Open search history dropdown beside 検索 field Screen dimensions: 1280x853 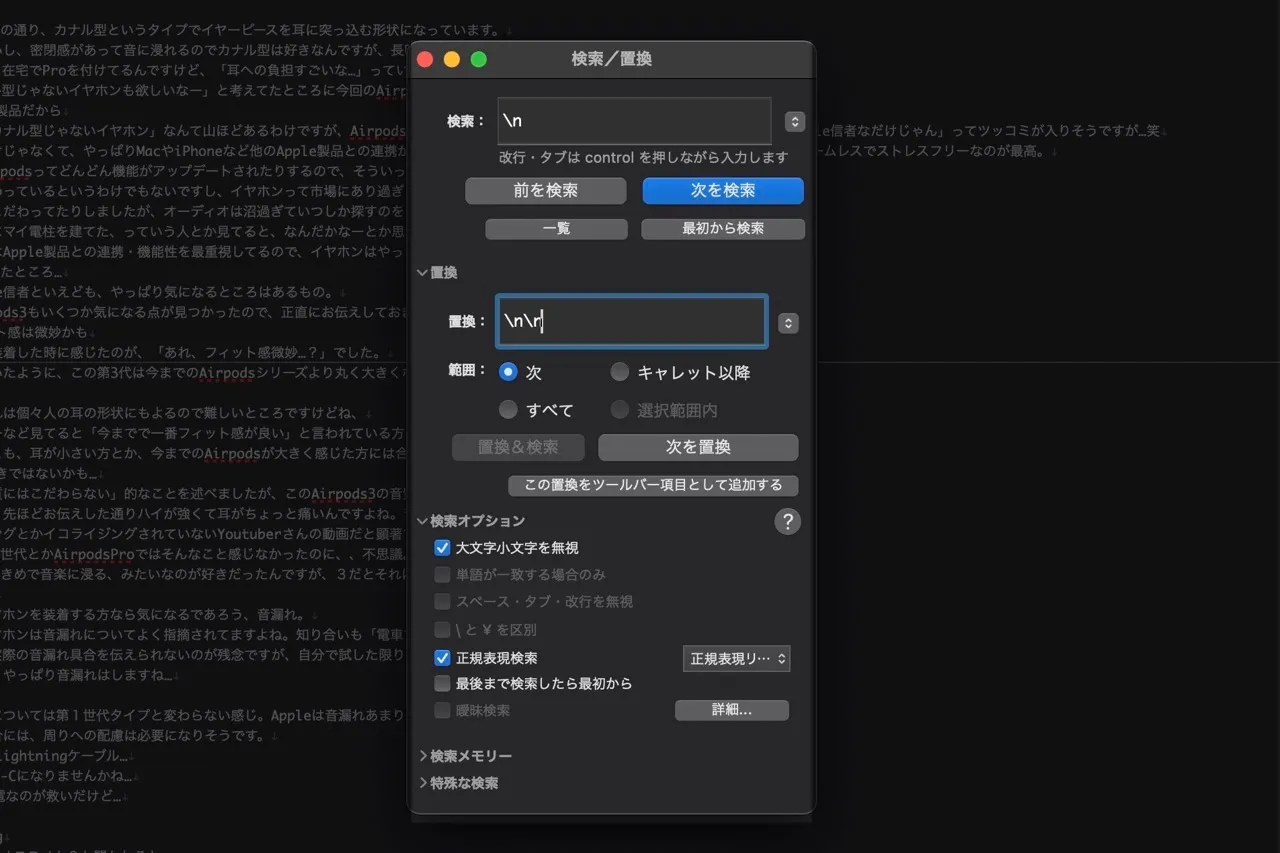tap(795, 121)
